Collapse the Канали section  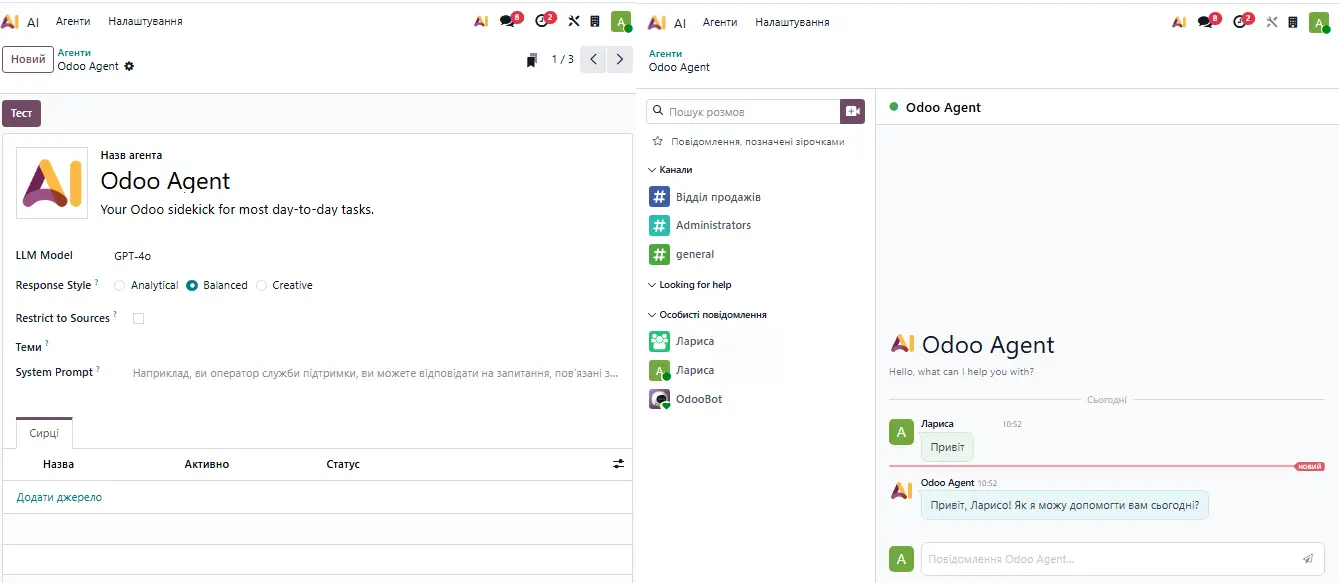(x=670, y=170)
